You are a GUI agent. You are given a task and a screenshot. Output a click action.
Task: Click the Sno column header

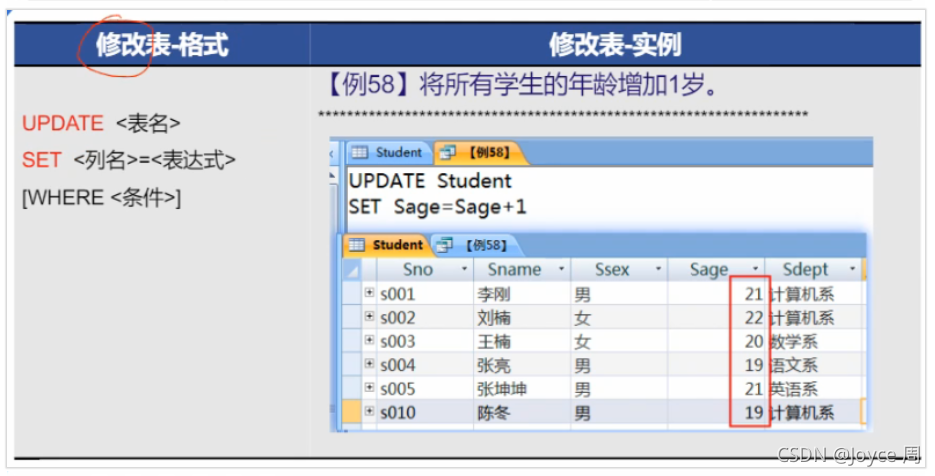click(425, 270)
